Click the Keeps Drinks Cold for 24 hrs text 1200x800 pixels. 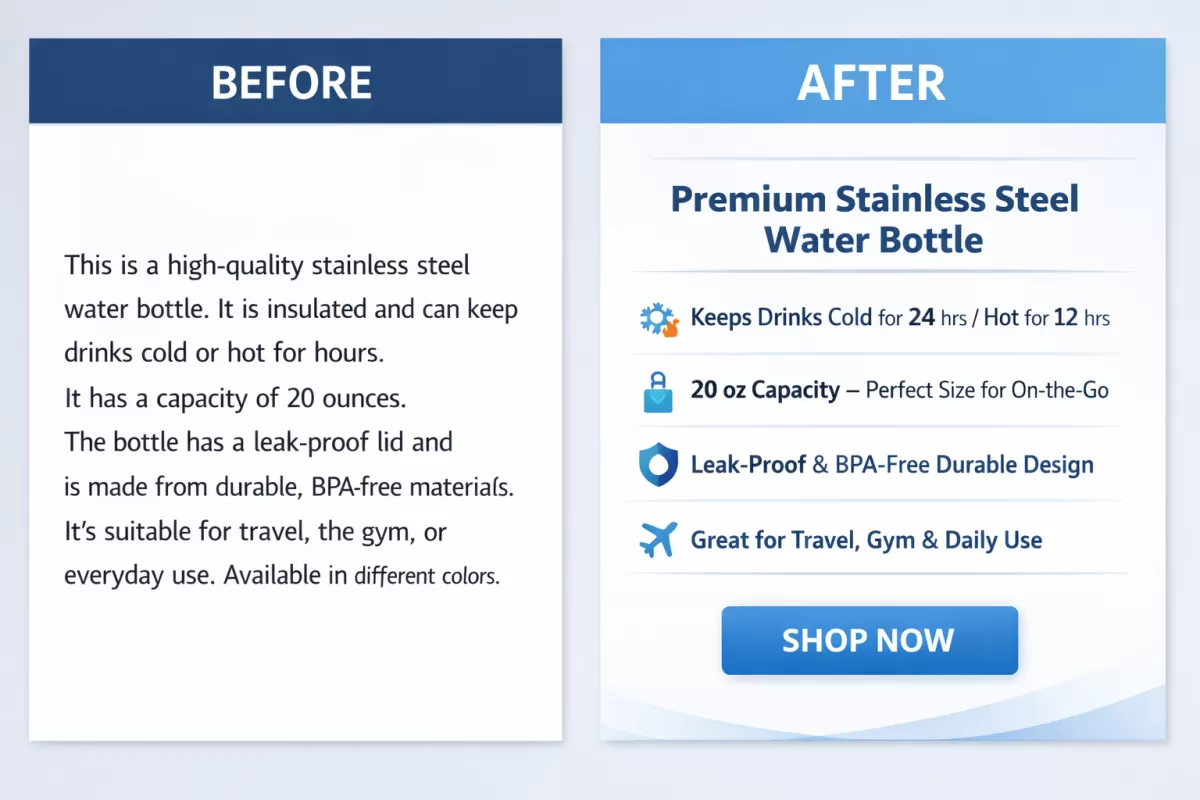click(x=900, y=318)
